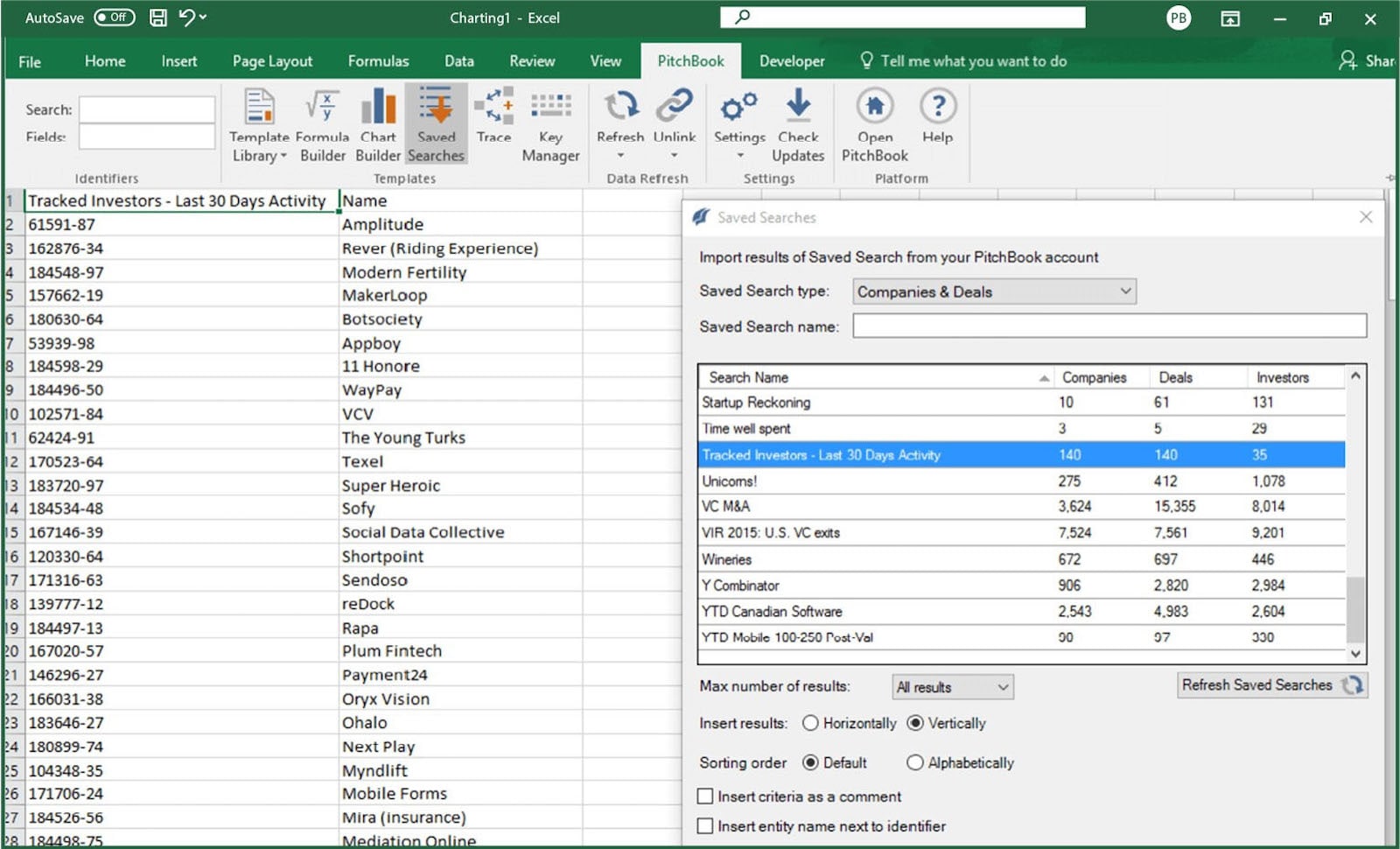The width and height of the screenshot is (1400, 849).
Task: Switch to the Insert tab
Action: [x=178, y=61]
